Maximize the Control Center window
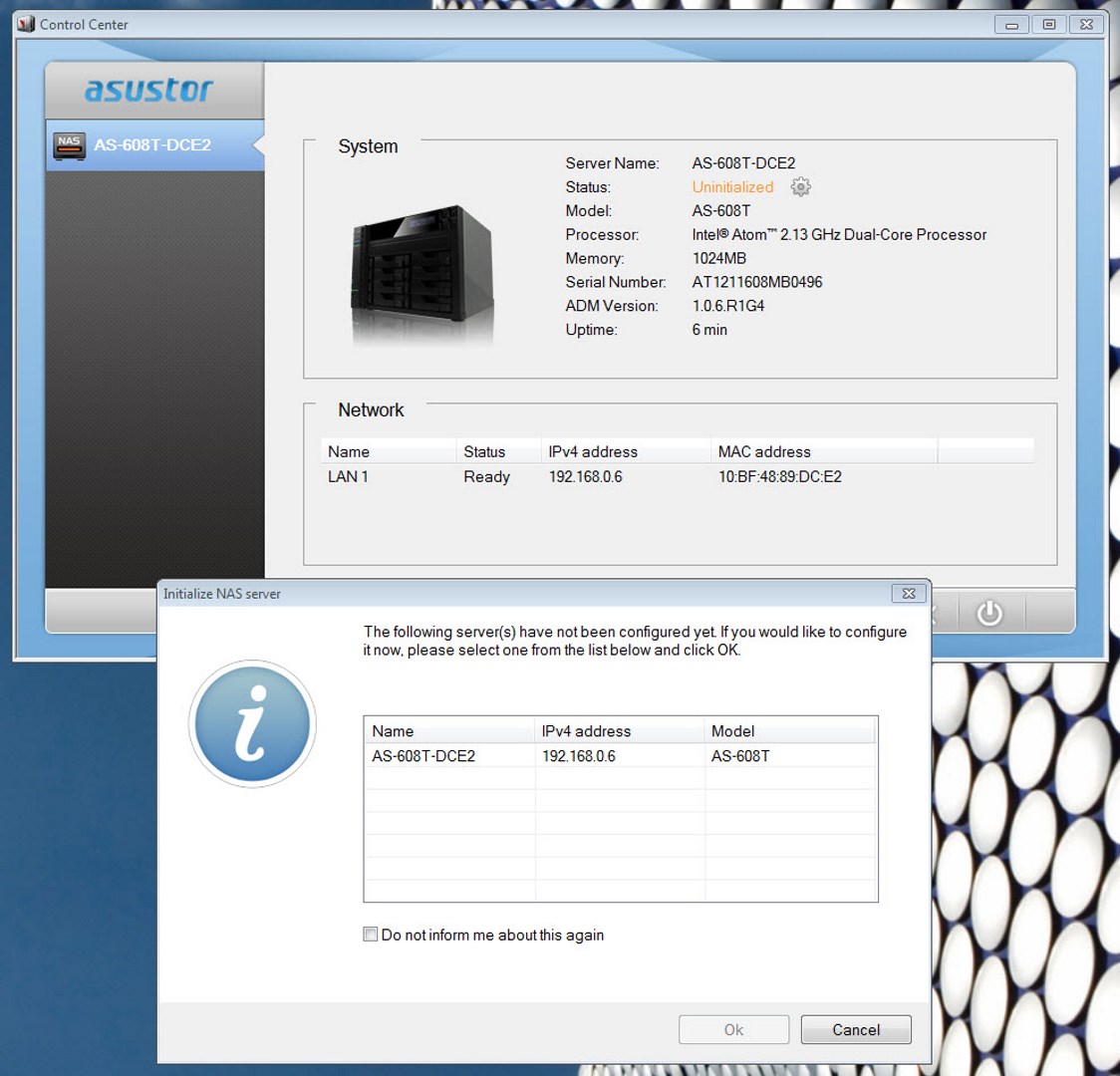Viewport: 1120px width, 1076px height. point(1048,24)
